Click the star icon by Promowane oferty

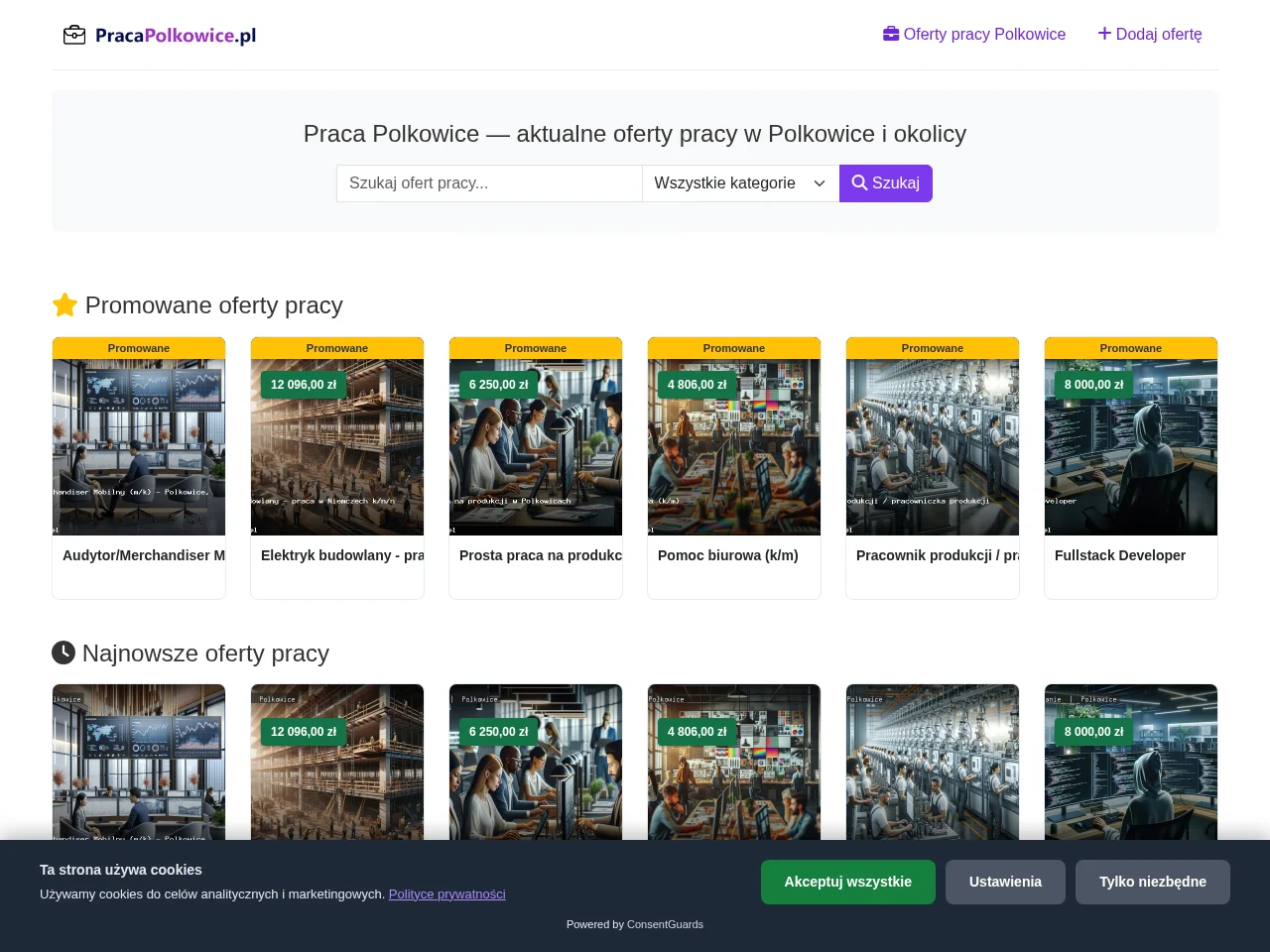tap(64, 304)
